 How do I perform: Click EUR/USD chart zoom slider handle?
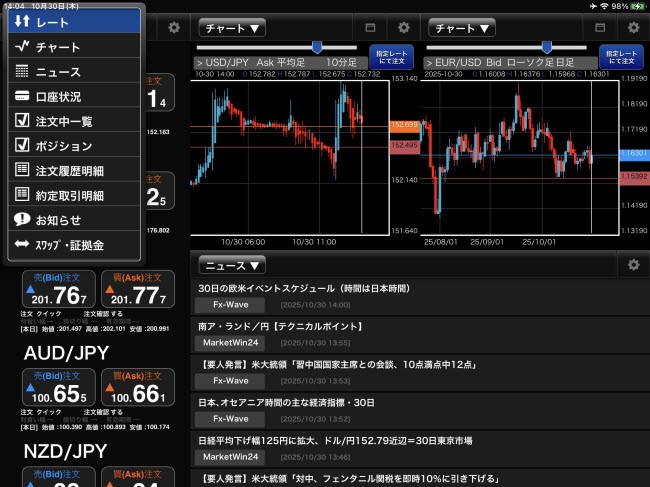coord(547,47)
